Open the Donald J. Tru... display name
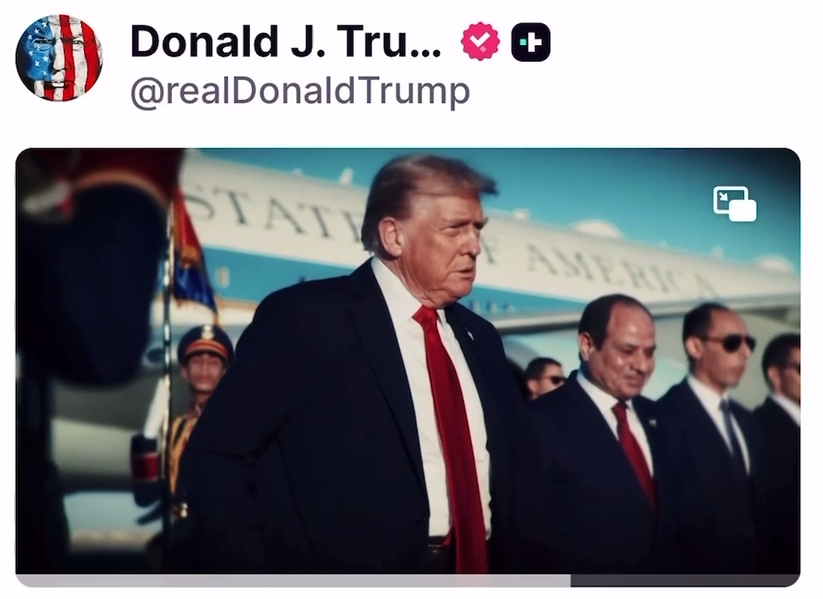This screenshot has height=599, width=823. [286, 41]
